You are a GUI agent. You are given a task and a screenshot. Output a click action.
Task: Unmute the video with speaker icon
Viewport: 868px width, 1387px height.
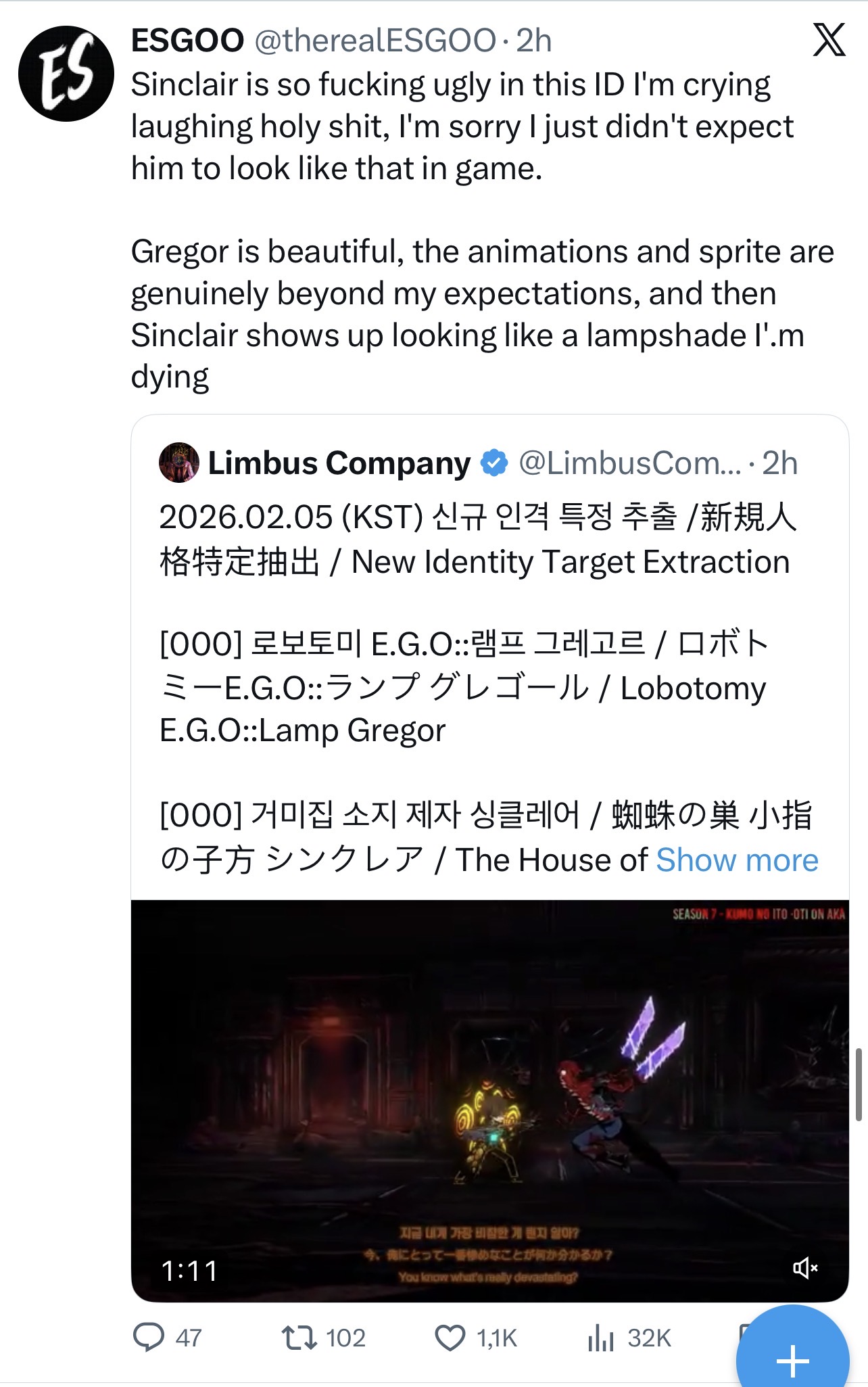[805, 1268]
